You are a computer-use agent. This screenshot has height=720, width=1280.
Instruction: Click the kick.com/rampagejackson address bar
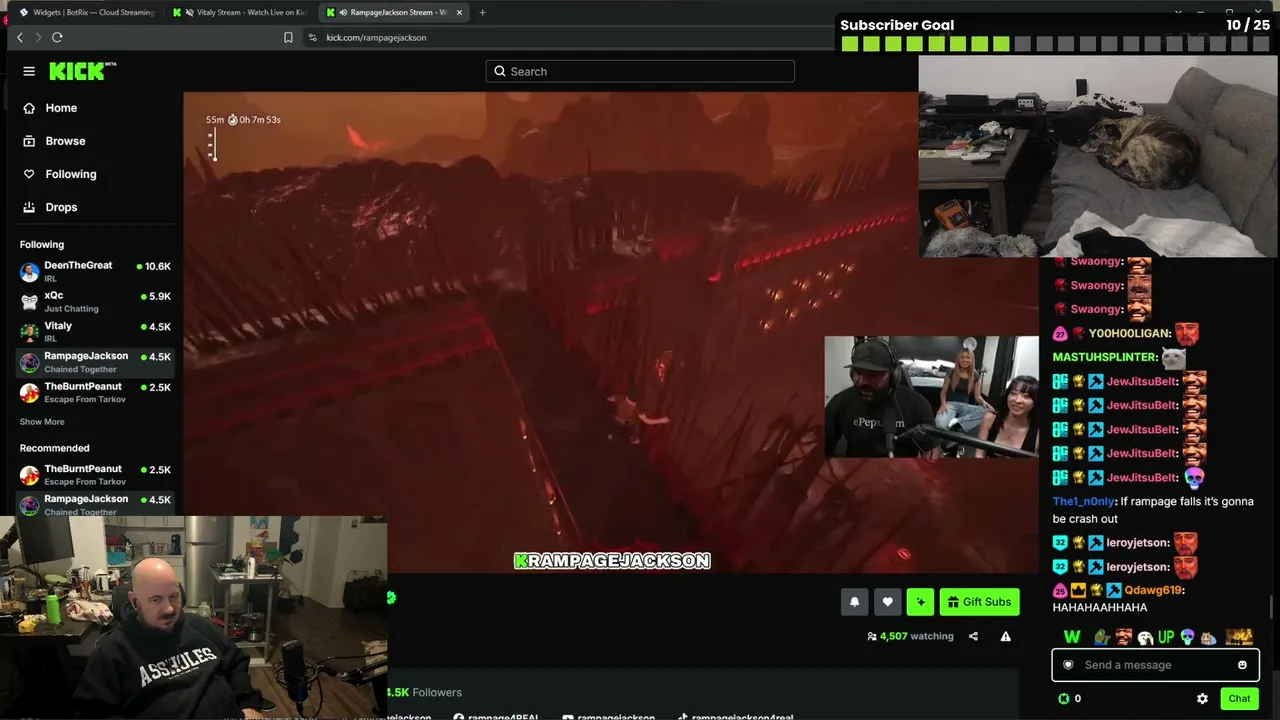tap(376, 37)
